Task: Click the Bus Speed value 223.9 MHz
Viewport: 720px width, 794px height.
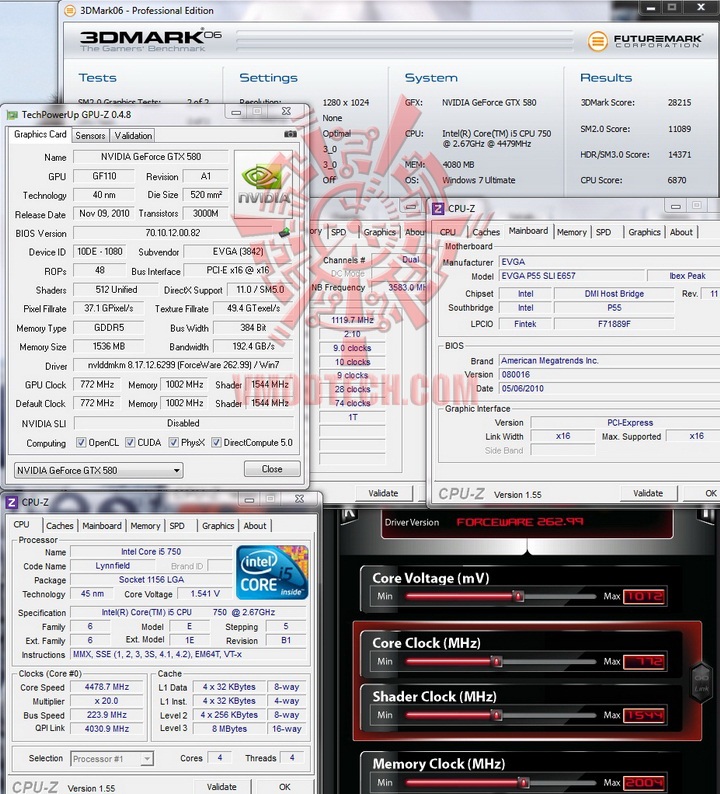Action: click(x=107, y=714)
